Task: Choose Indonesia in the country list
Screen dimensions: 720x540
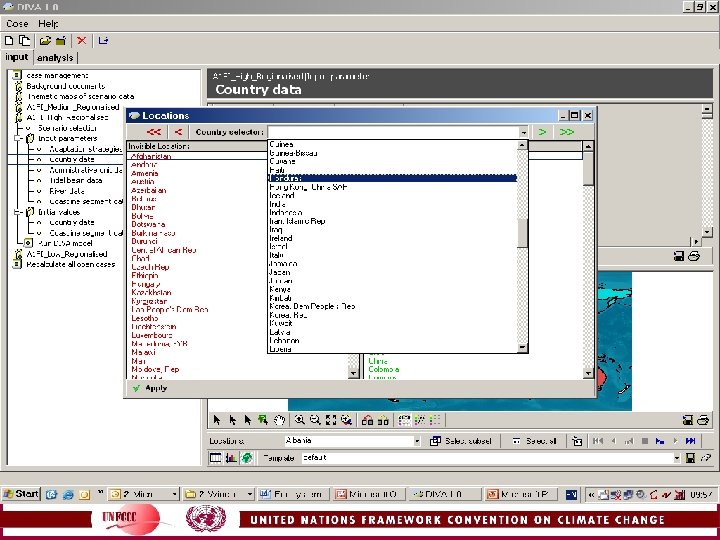Action: 286,213
